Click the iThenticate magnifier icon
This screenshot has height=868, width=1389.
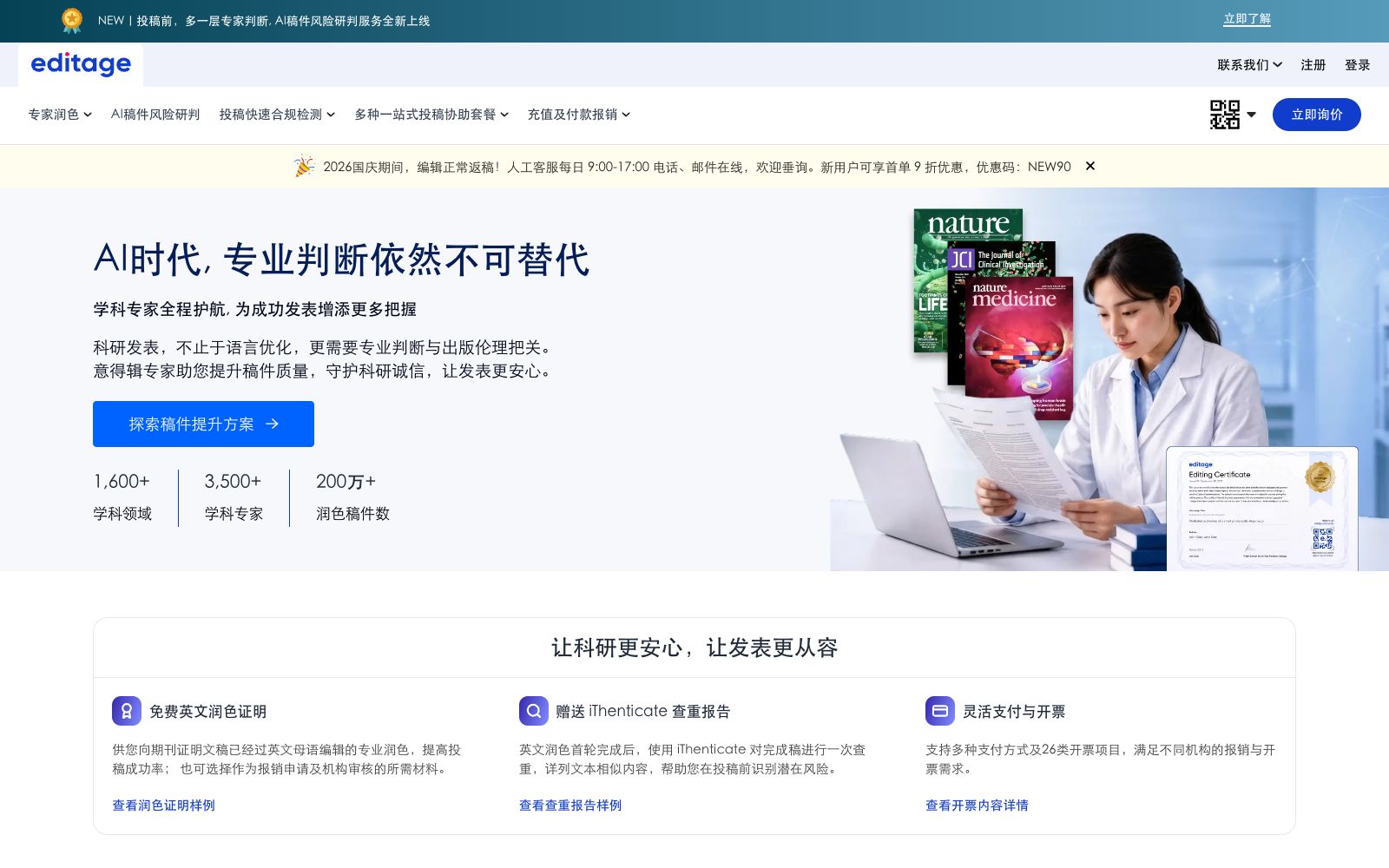pyautogui.click(x=534, y=711)
